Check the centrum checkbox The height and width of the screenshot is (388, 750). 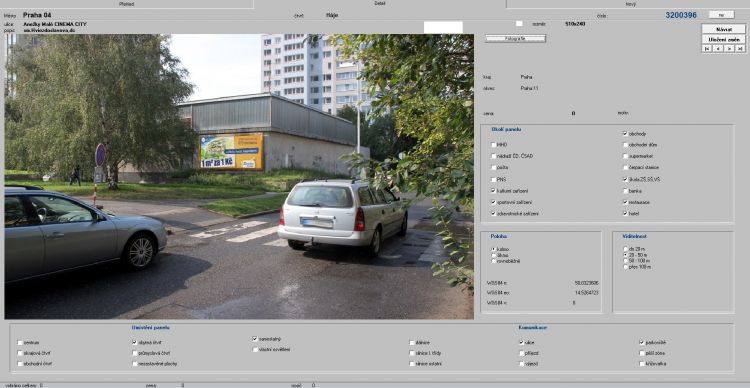[20, 343]
